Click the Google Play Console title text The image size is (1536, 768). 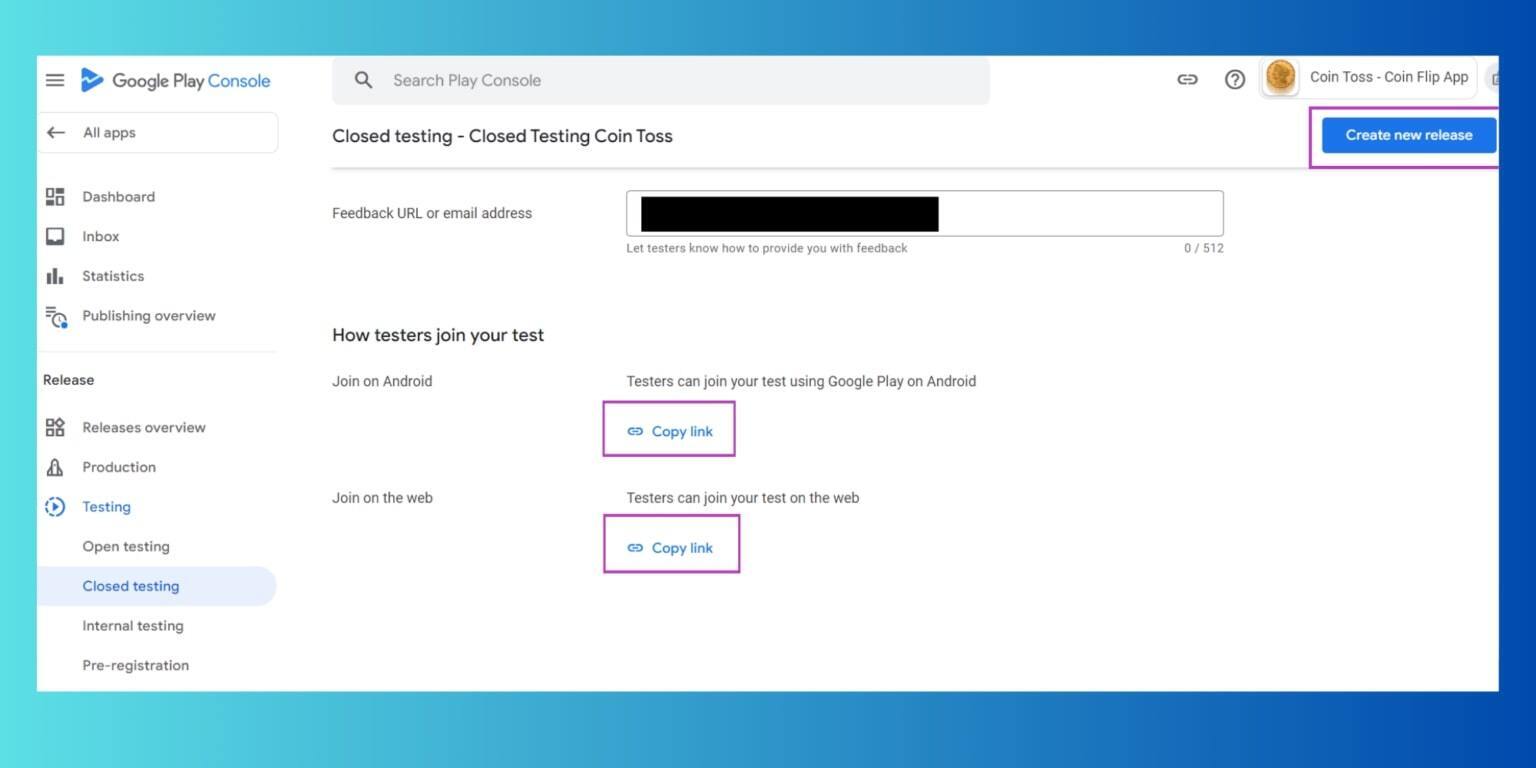(x=191, y=81)
